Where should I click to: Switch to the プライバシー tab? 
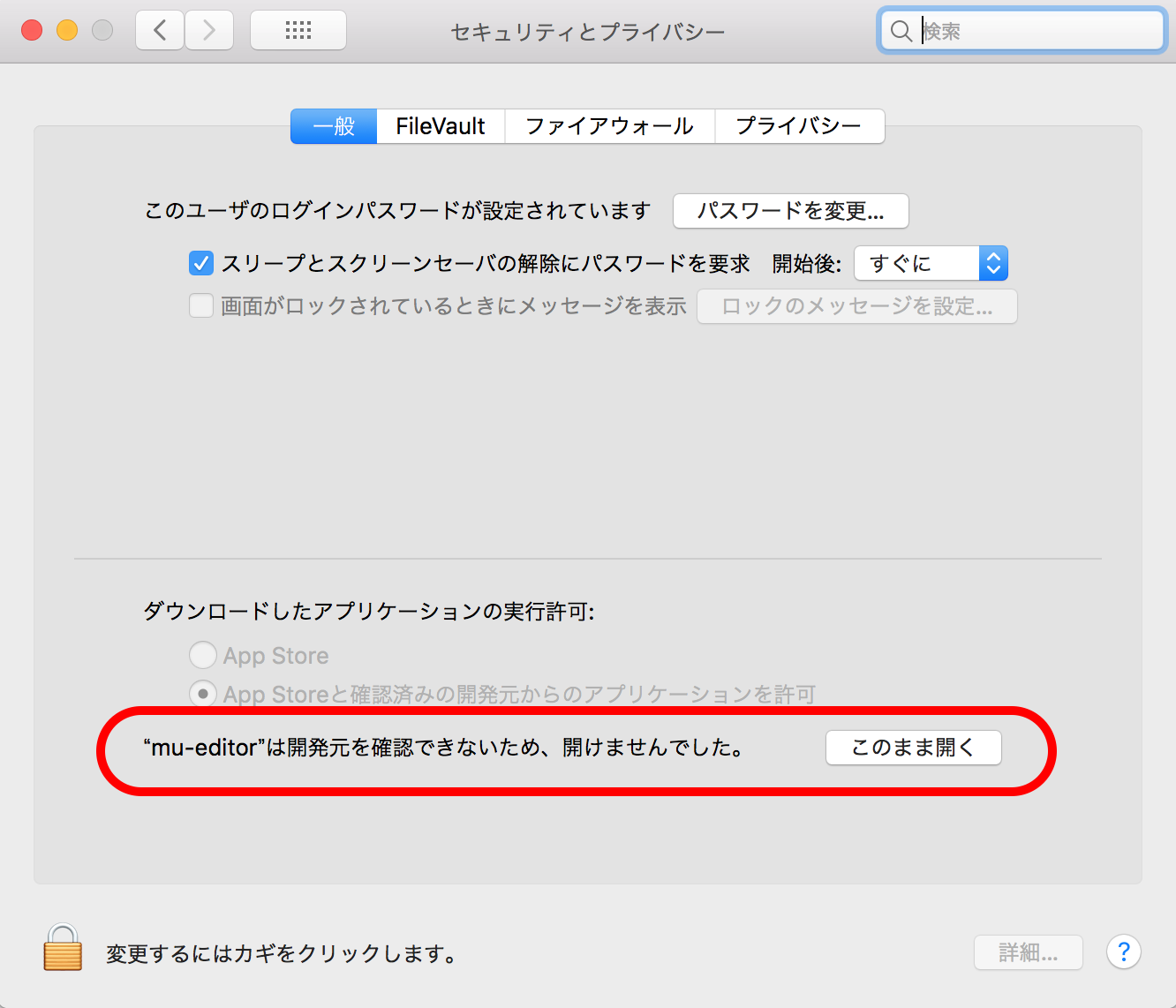click(798, 126)
